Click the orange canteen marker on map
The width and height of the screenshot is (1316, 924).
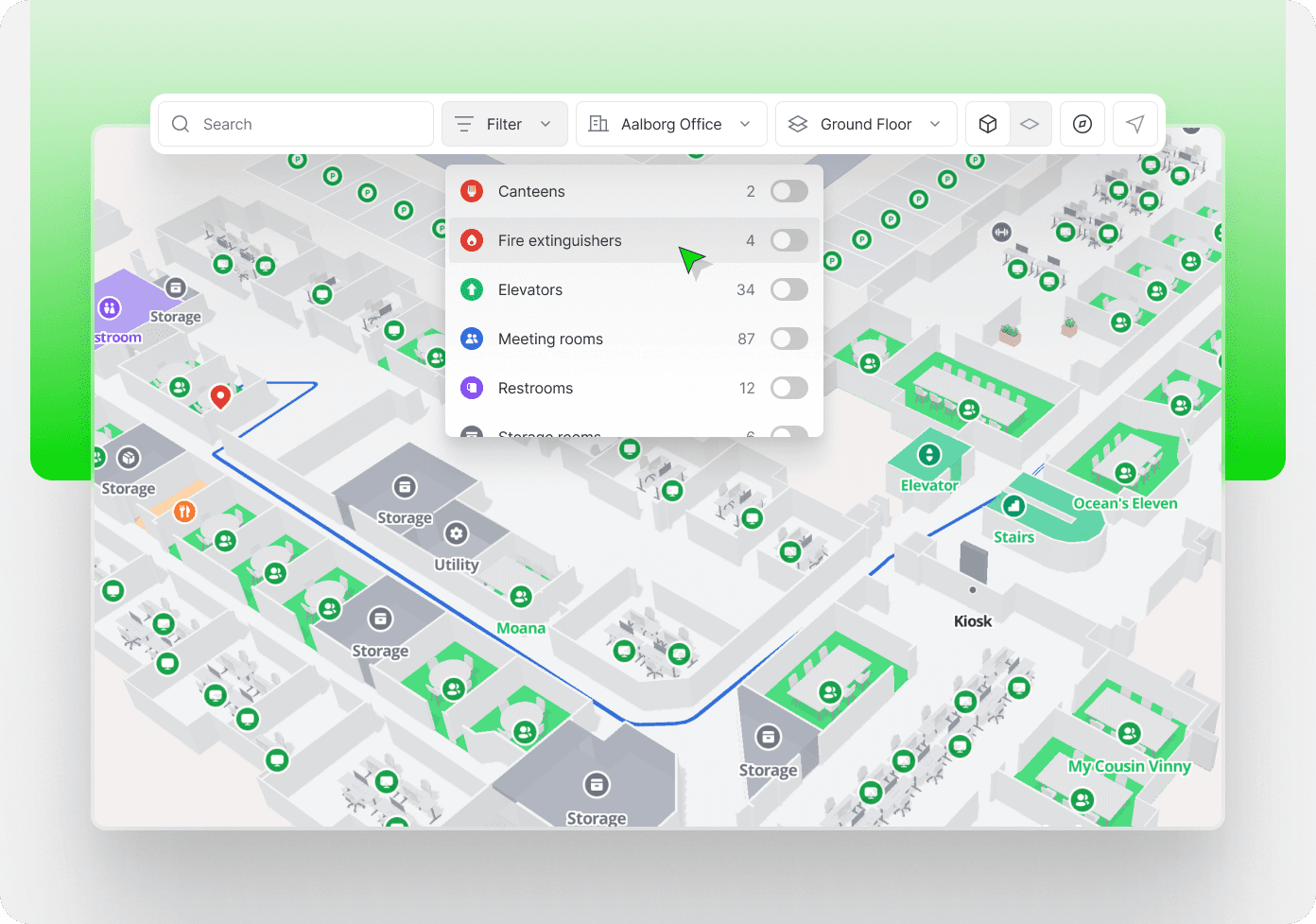click(184, 512)
